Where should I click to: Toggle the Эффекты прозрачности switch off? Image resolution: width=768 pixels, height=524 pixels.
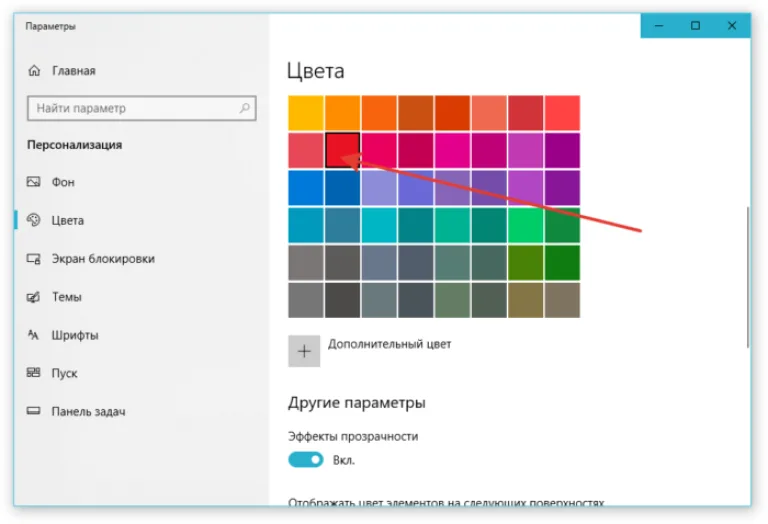coord(306,460)
